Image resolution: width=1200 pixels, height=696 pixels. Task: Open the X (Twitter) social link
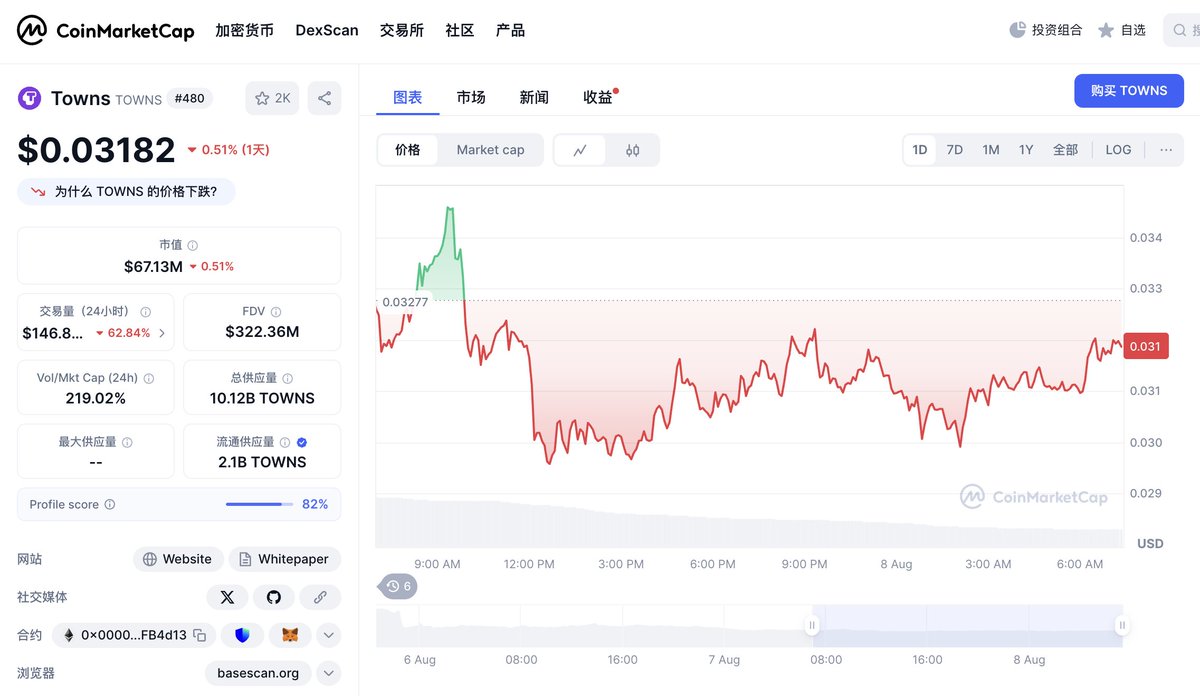(x=227, y=597)
